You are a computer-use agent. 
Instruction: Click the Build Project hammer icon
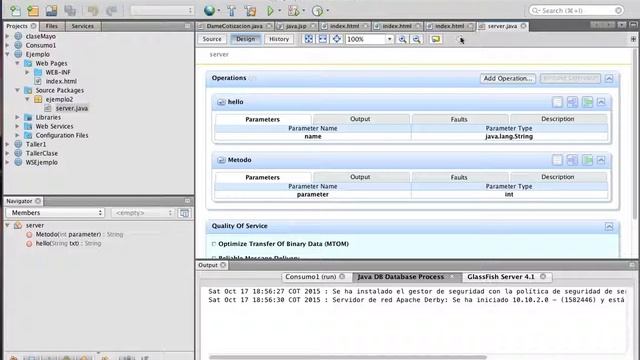(231, 11)
